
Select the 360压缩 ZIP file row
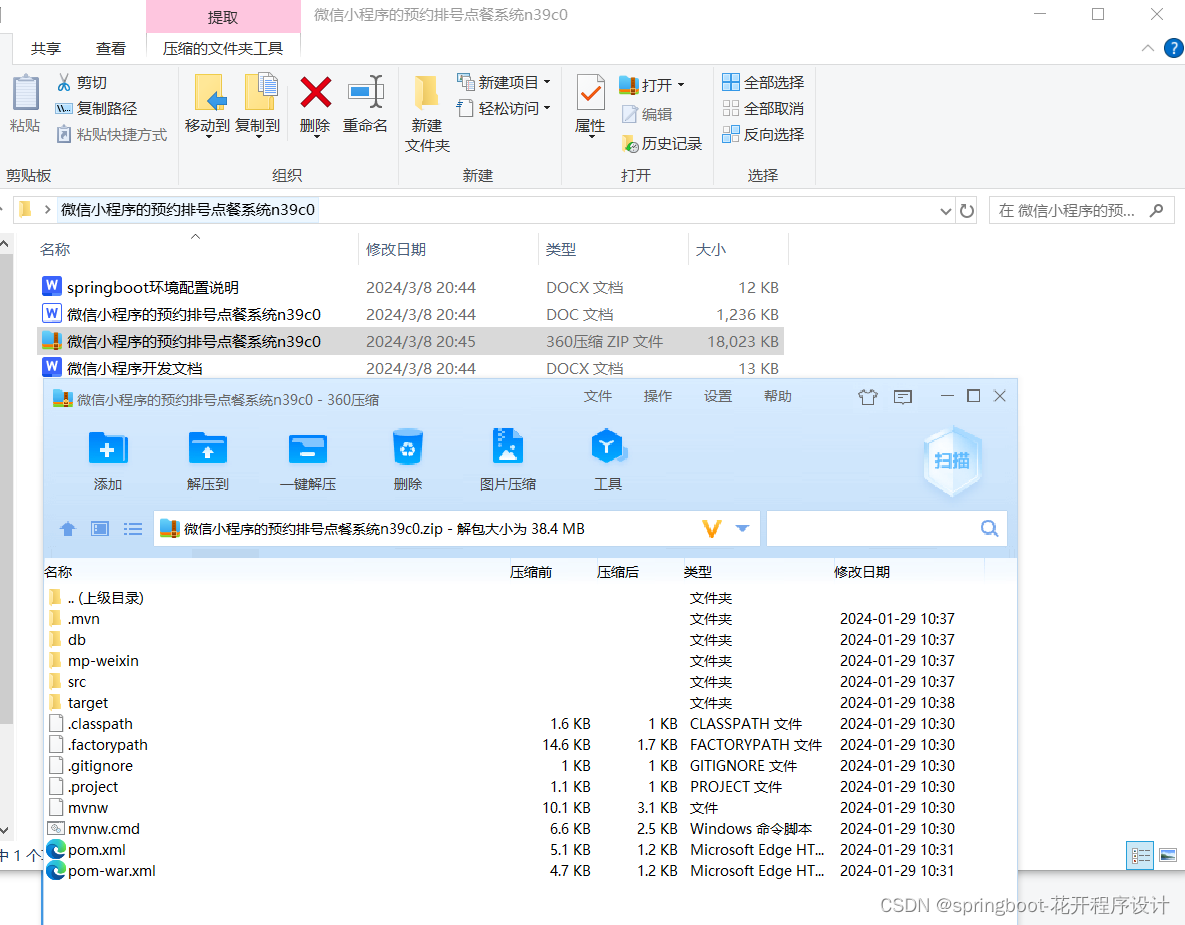point(410,342)
